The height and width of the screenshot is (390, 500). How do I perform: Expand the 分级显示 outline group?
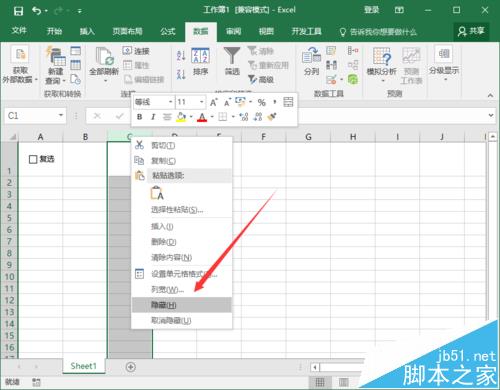pyautogui.click(x=444, y=63)
